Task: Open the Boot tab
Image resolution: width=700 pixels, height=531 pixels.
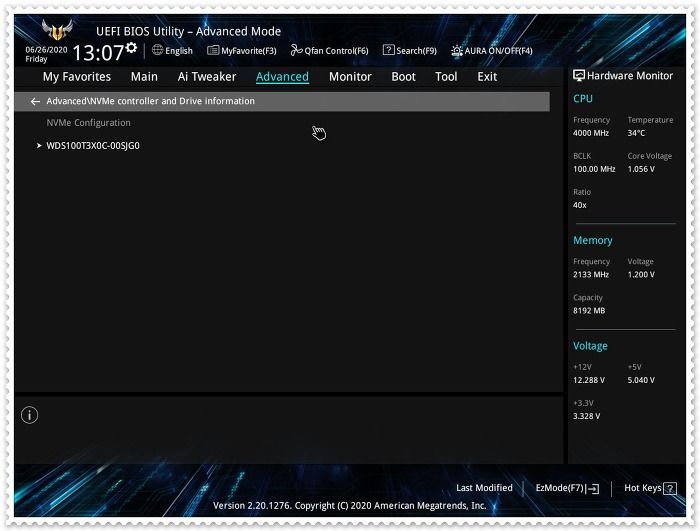Action: [404, 77]
